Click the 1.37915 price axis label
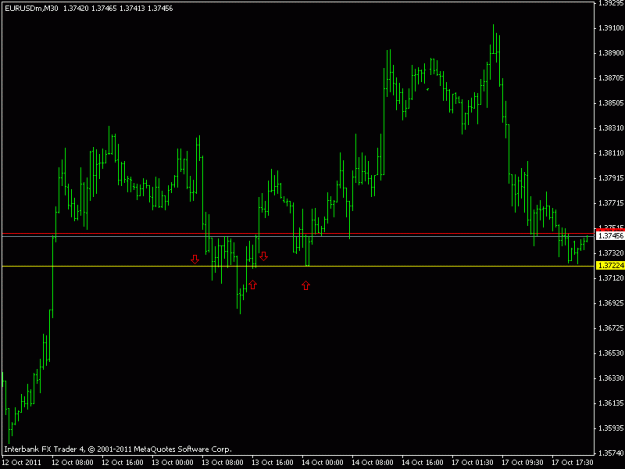The width and height of the screenshot is (625, 469). pos(611,178)
